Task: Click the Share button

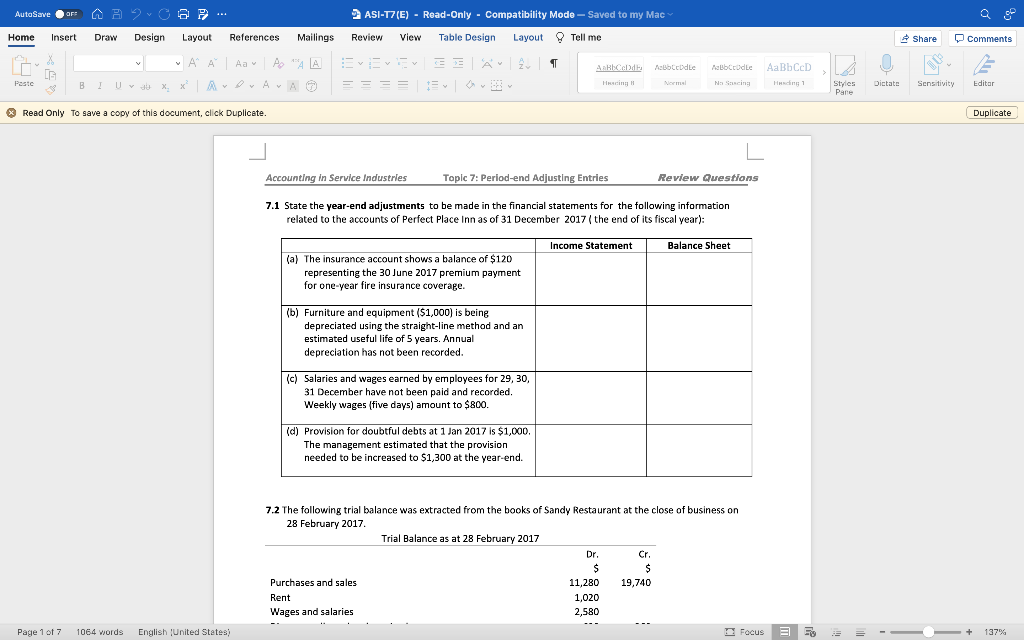Action: click(917, 37)
